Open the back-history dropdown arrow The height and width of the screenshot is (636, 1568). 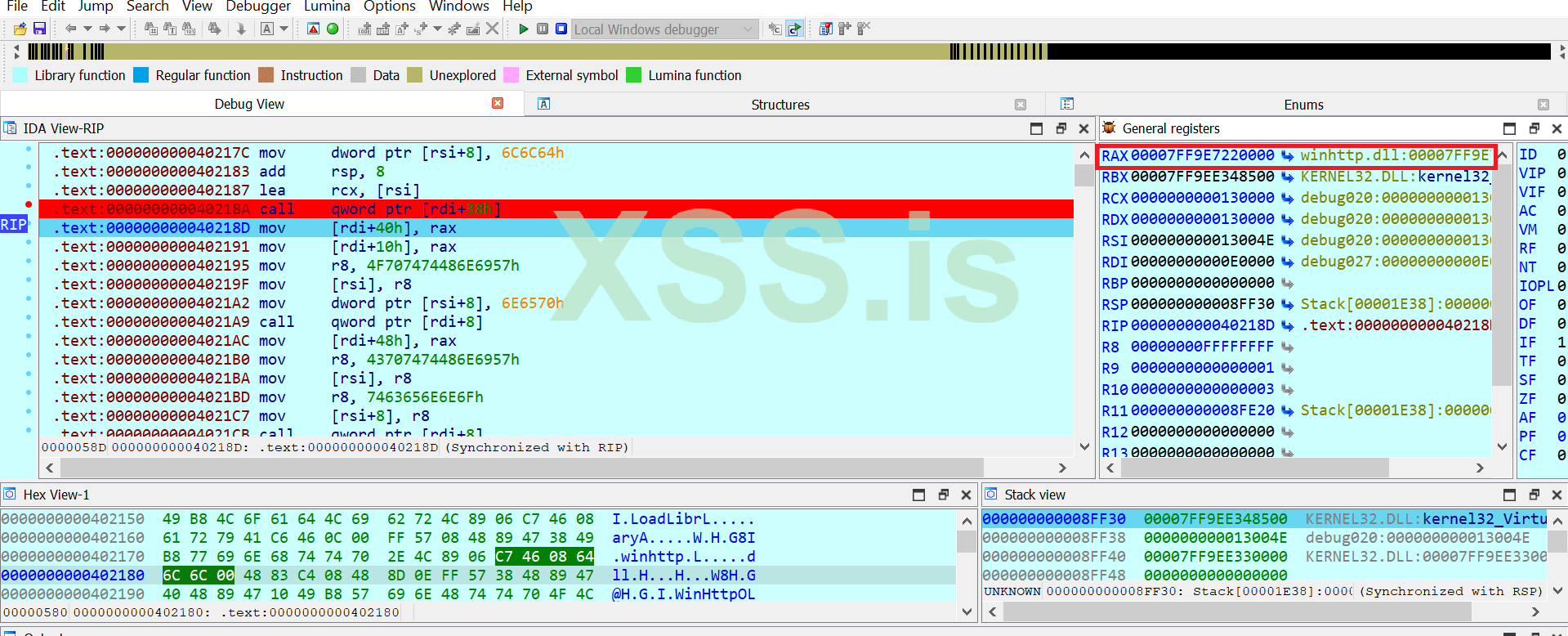[87, 29]
